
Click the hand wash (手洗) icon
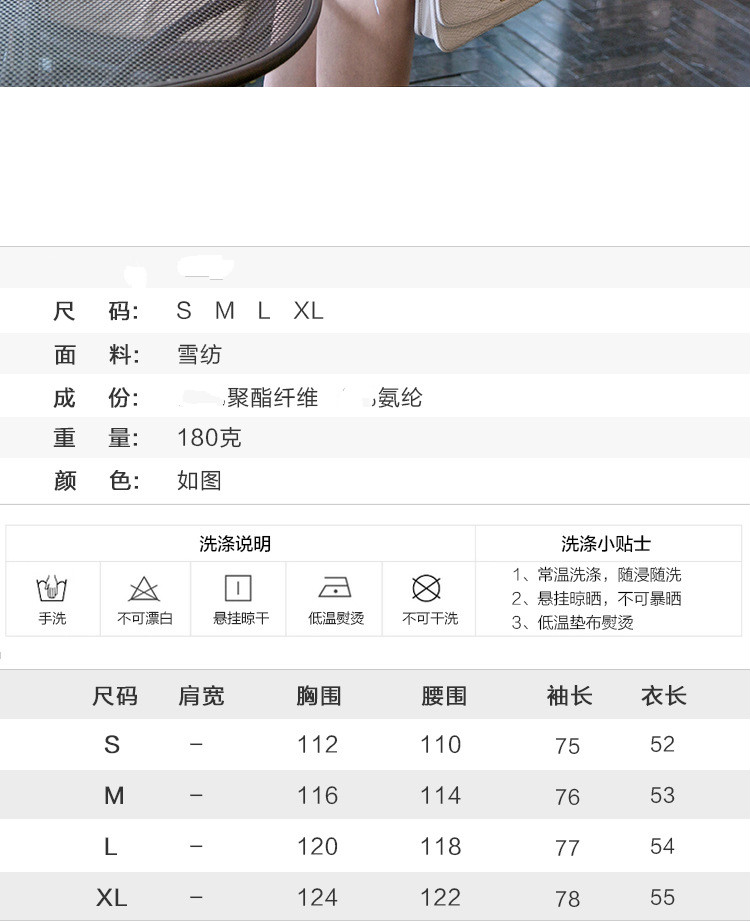pyautogui.click(x=52, y=589)
